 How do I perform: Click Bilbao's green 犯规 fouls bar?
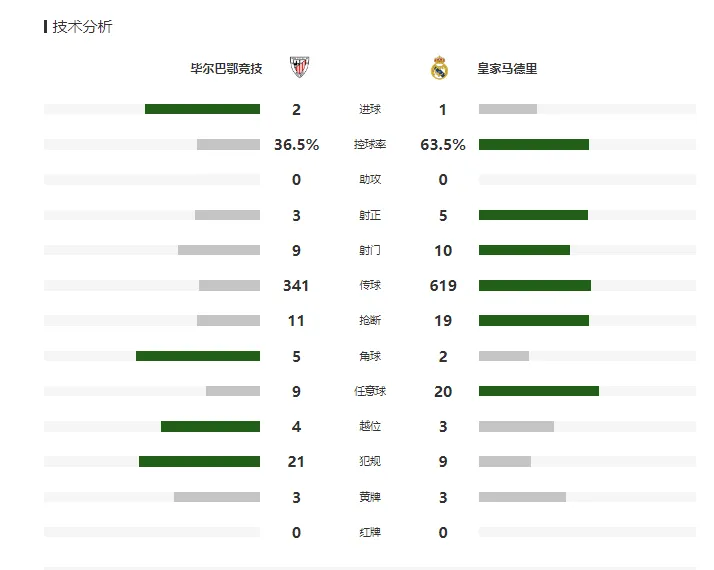199,461
